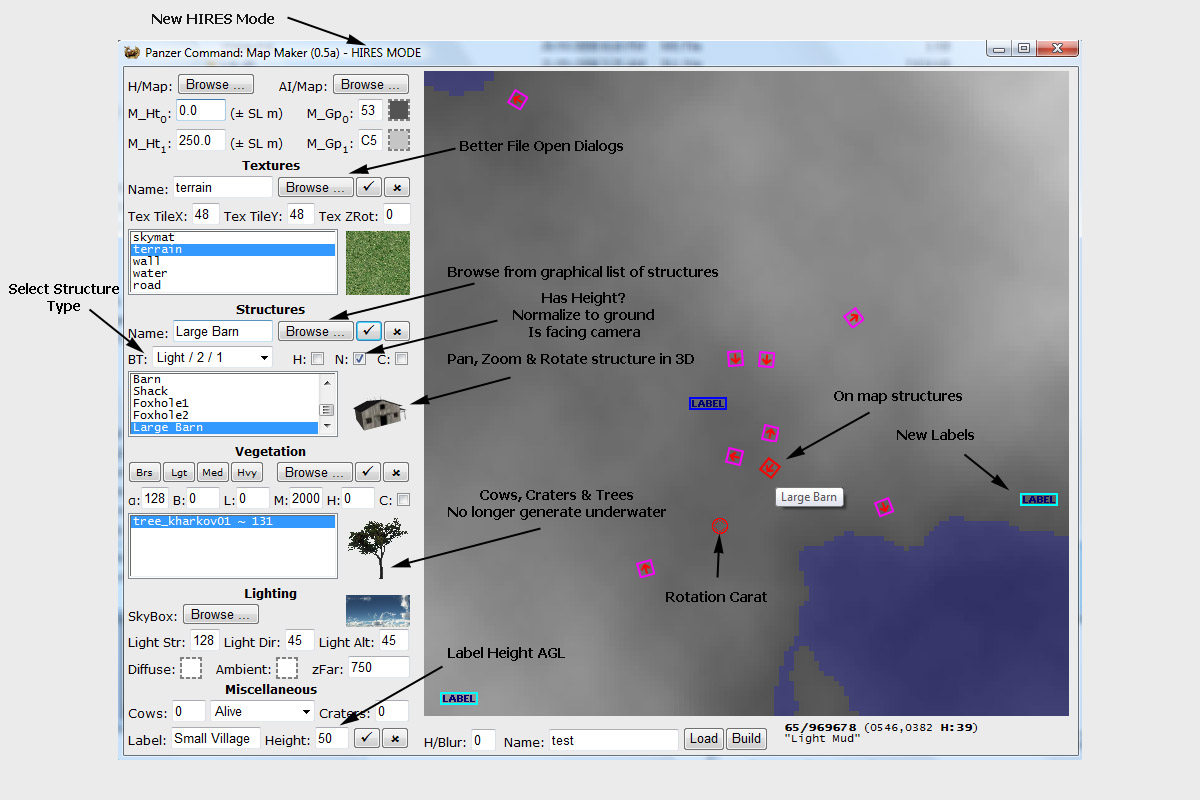Select the pink marker with left-pointing arrow

(x=734, y=456)
